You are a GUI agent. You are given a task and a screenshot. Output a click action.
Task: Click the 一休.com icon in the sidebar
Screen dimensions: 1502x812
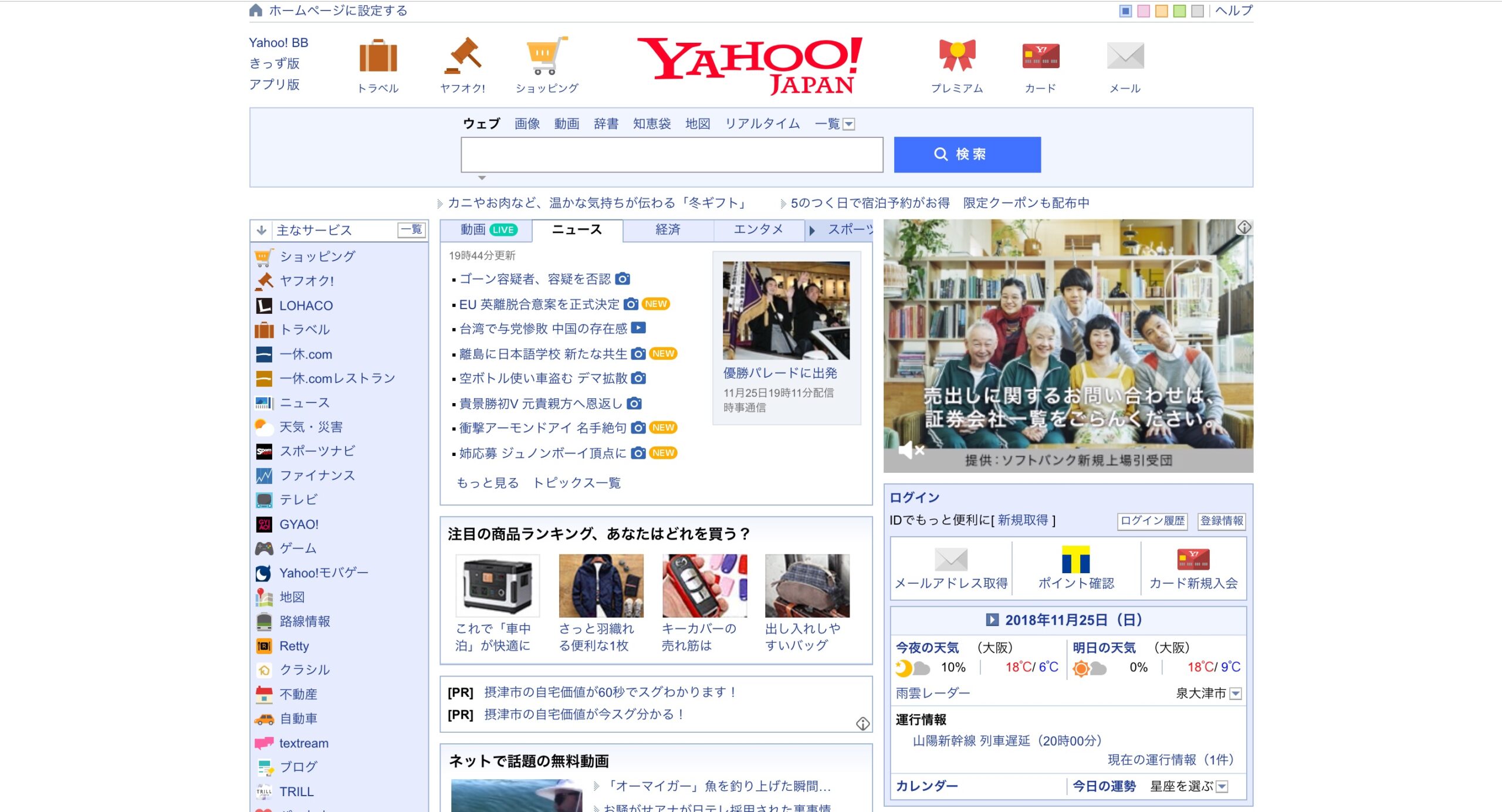(264, 354)
